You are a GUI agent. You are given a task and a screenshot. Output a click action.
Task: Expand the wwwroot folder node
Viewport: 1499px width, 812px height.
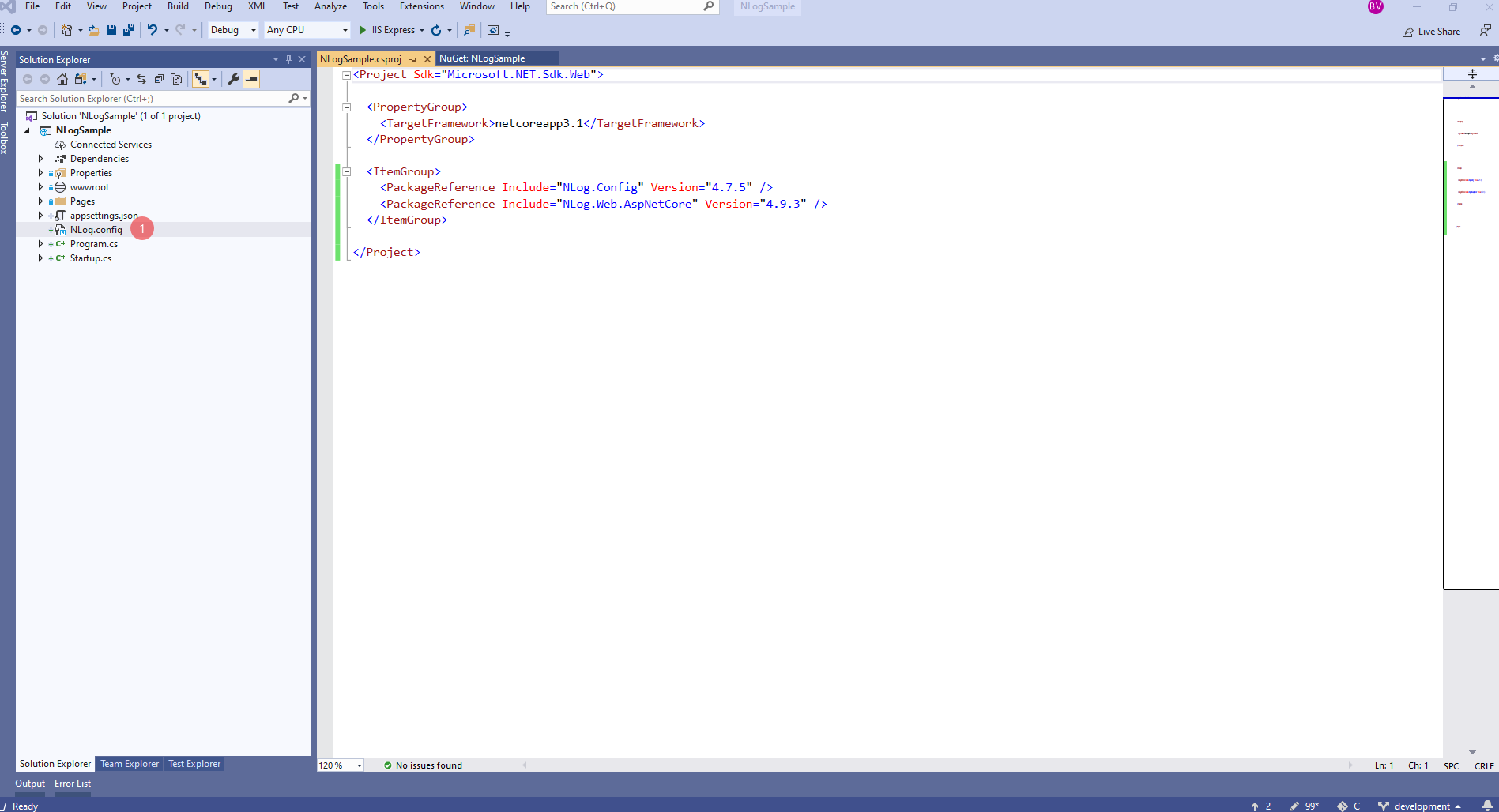click(x=41, y=187)
